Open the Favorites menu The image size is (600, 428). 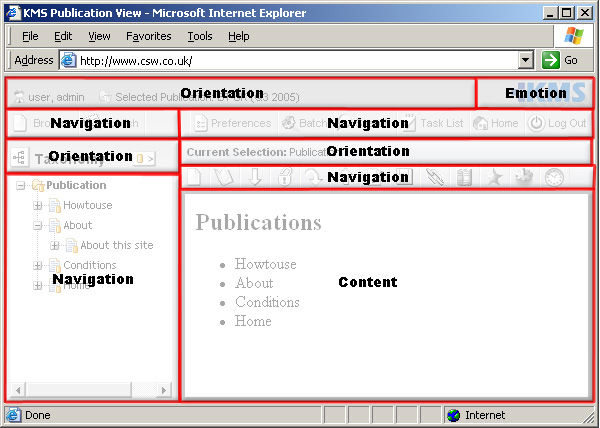[148, 36]
